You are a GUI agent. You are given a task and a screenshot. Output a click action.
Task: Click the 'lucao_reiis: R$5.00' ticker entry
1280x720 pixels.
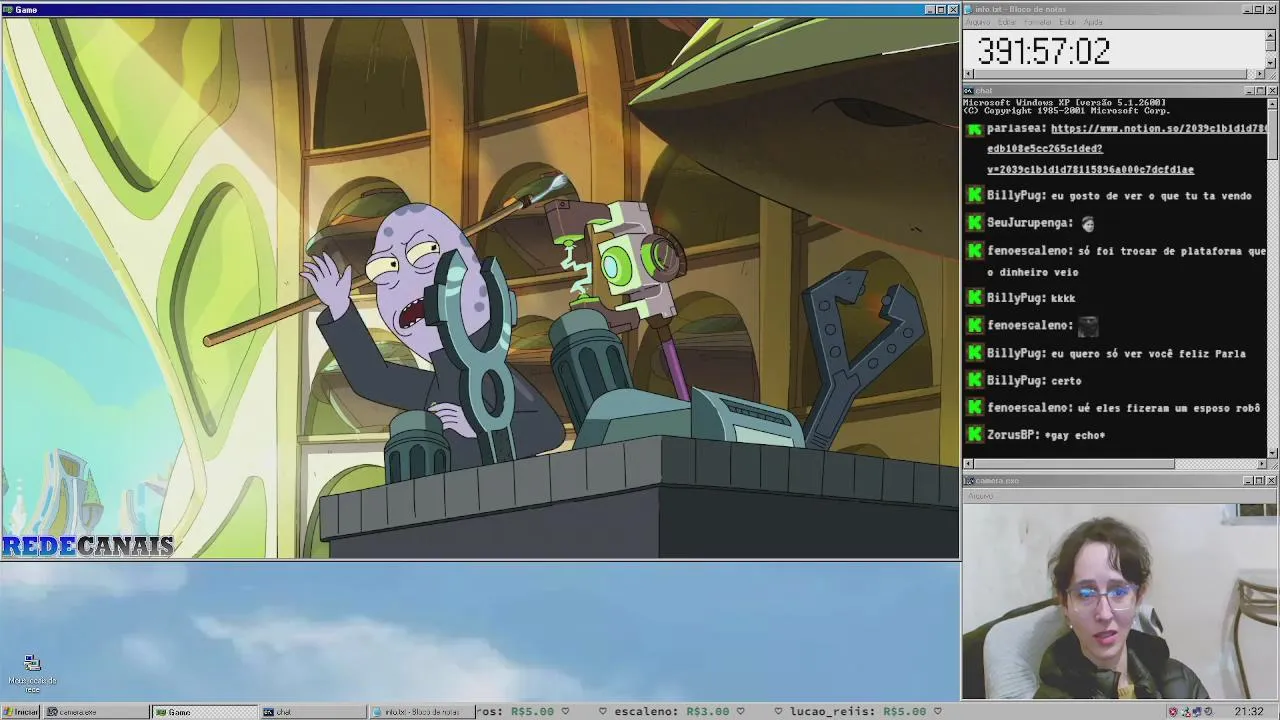[x=858, y=712]
